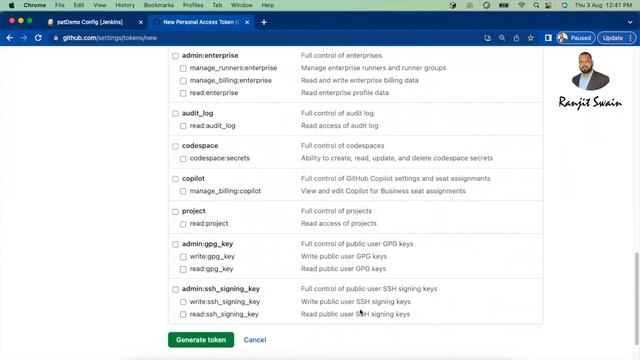Image resolution: width=640 pixels, height=360 pixels.
Task: Enable manage_billing:enterprise checkbox
Action: (x=183, y=81)
